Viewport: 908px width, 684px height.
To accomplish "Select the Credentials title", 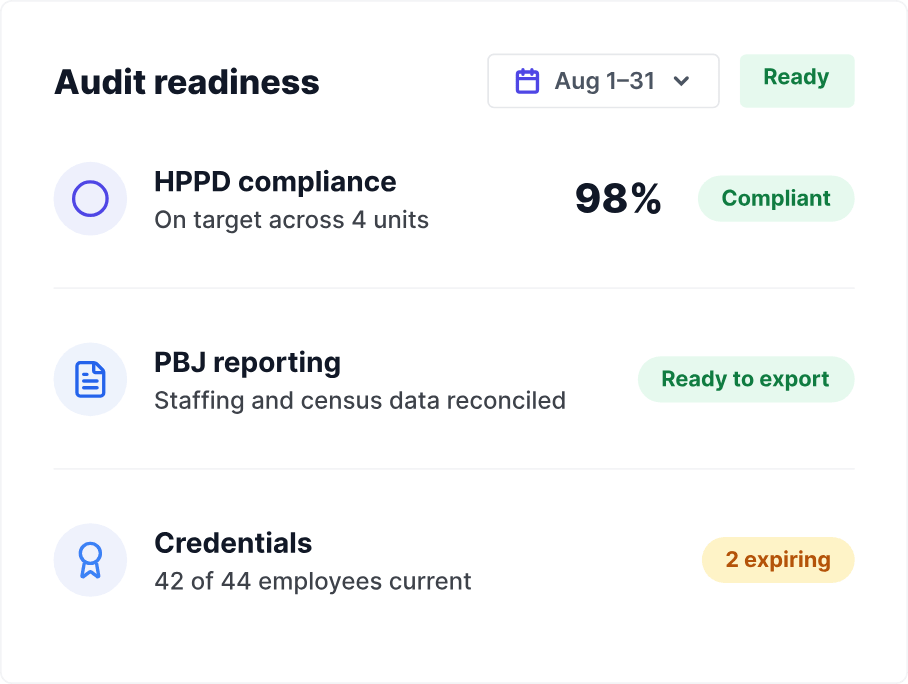I will [233, 543].
